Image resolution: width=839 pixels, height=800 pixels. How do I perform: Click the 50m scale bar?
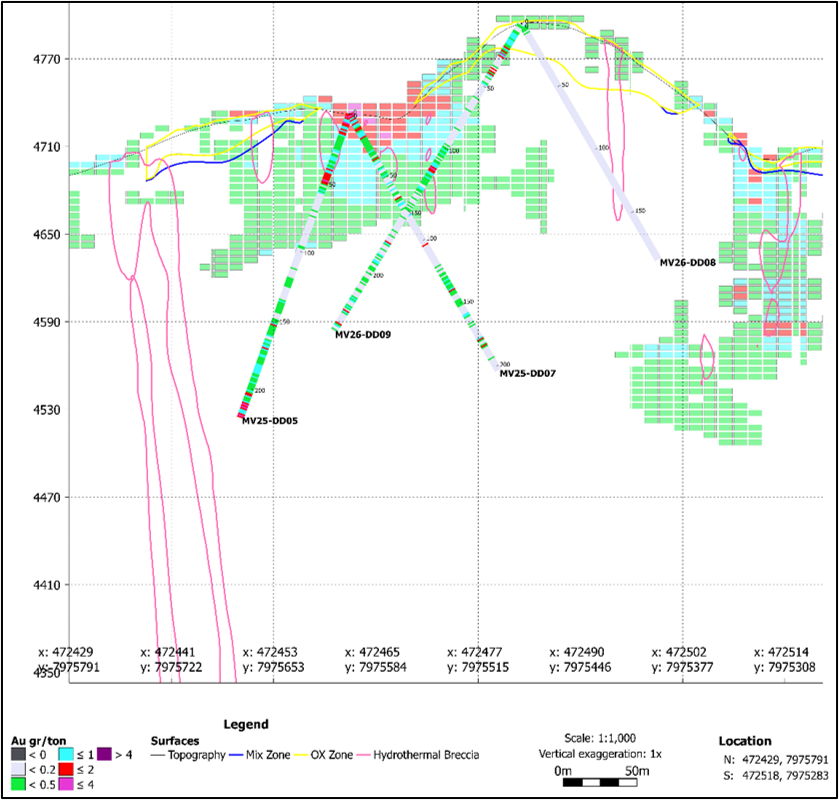[x=600, y=782]
